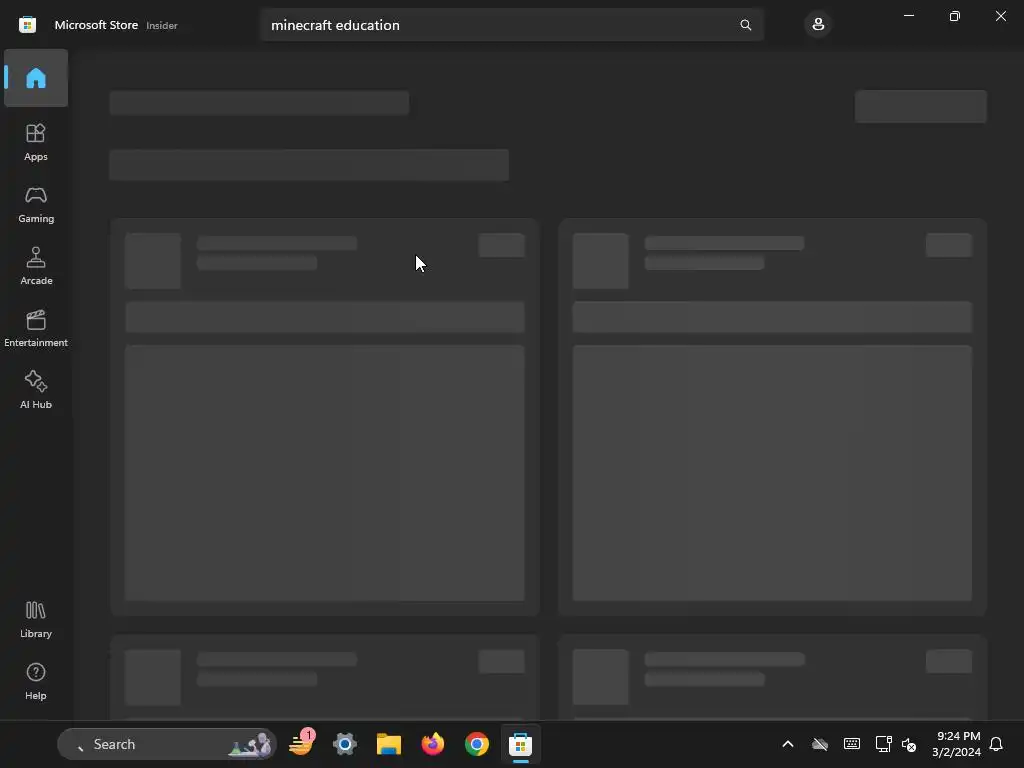Screen dimensions: 1024x768
Task: Click the Microsoft Store taskbar icon
Action: tap(520, 744)
